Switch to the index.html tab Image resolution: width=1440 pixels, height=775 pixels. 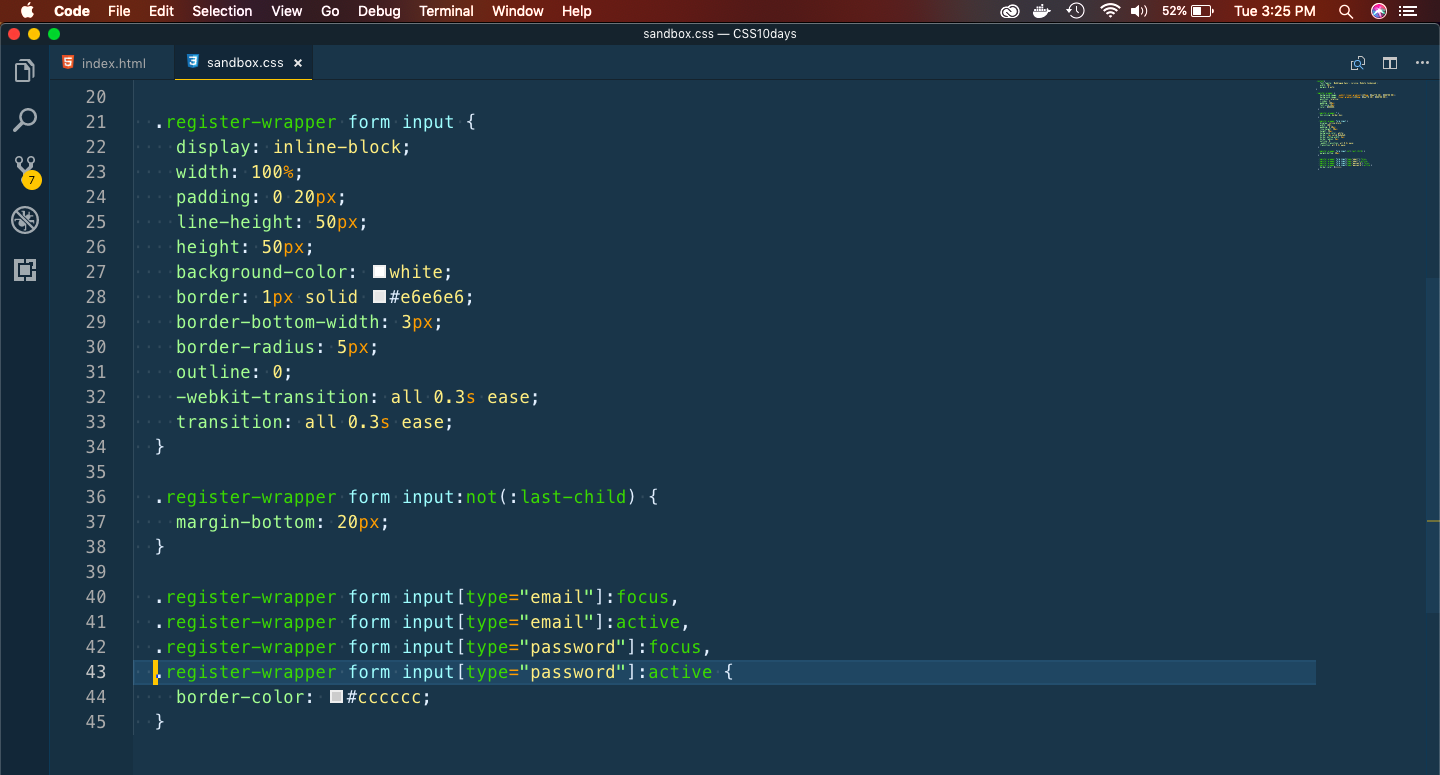[x=113, y=63]
